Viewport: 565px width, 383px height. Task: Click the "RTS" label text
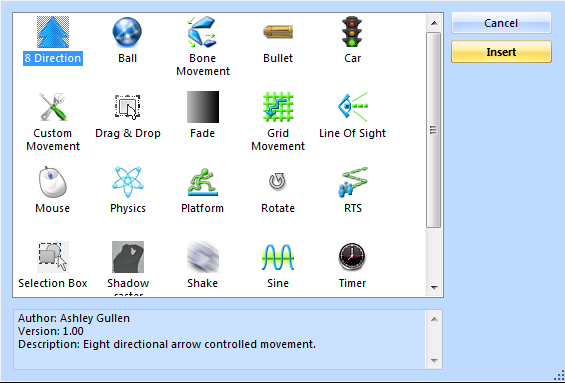pyautogui.click(x=353, y=208)
